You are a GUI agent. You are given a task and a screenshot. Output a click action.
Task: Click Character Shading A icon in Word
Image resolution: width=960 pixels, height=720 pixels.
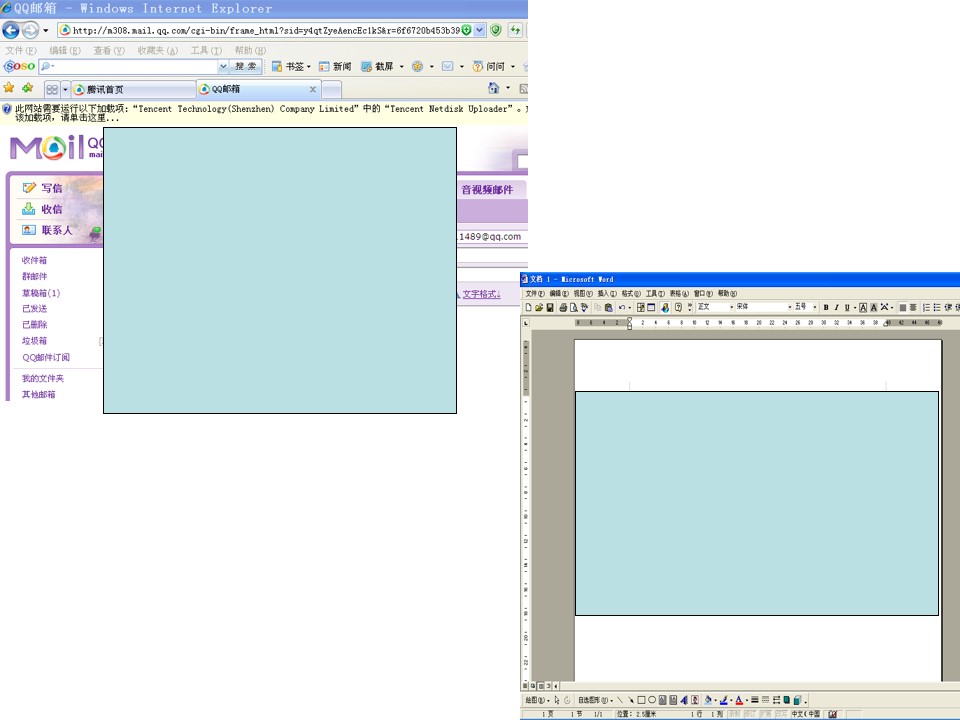[x=874, y=307]
